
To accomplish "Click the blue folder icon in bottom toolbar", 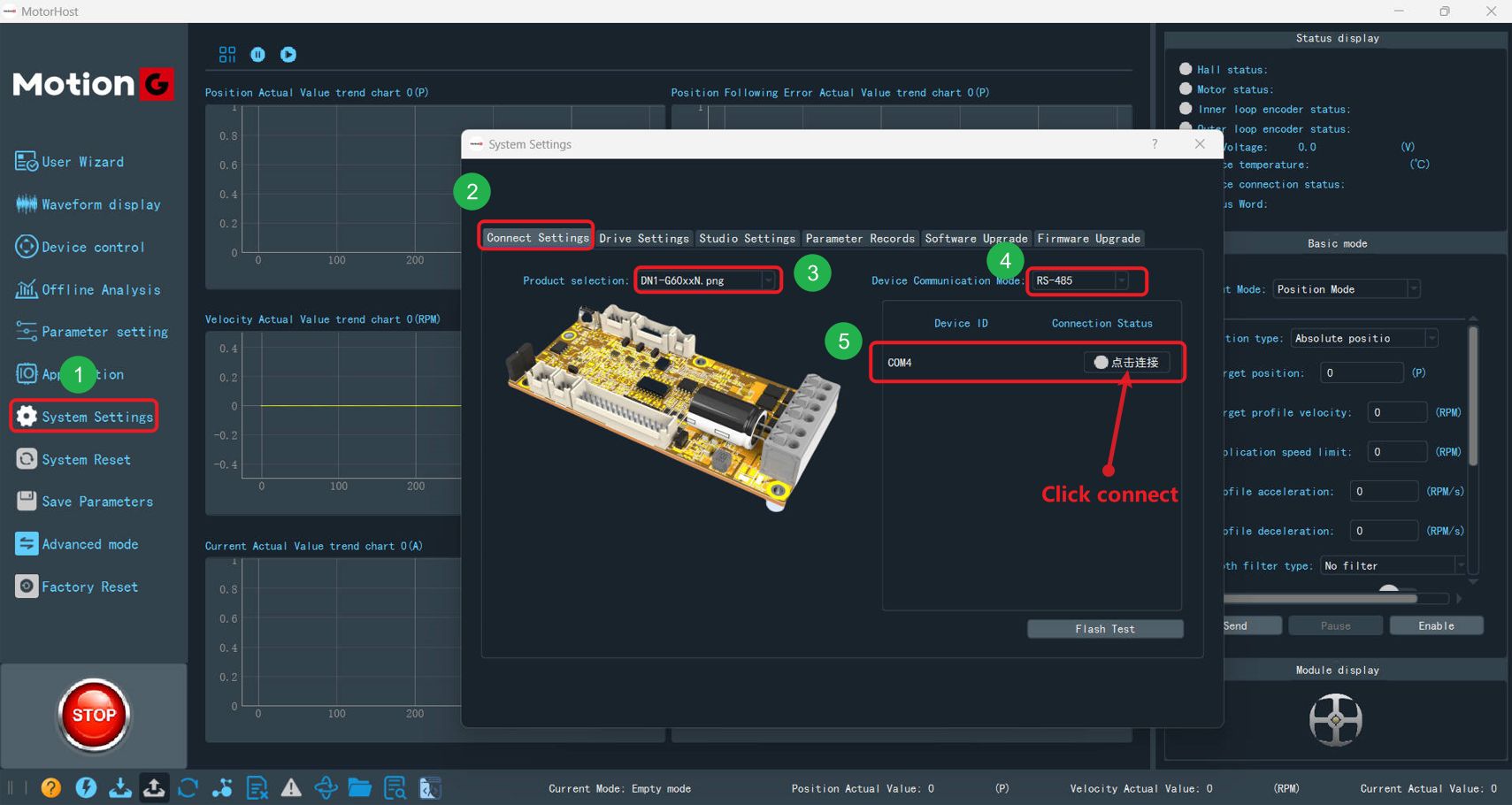I will click(360, 787).
